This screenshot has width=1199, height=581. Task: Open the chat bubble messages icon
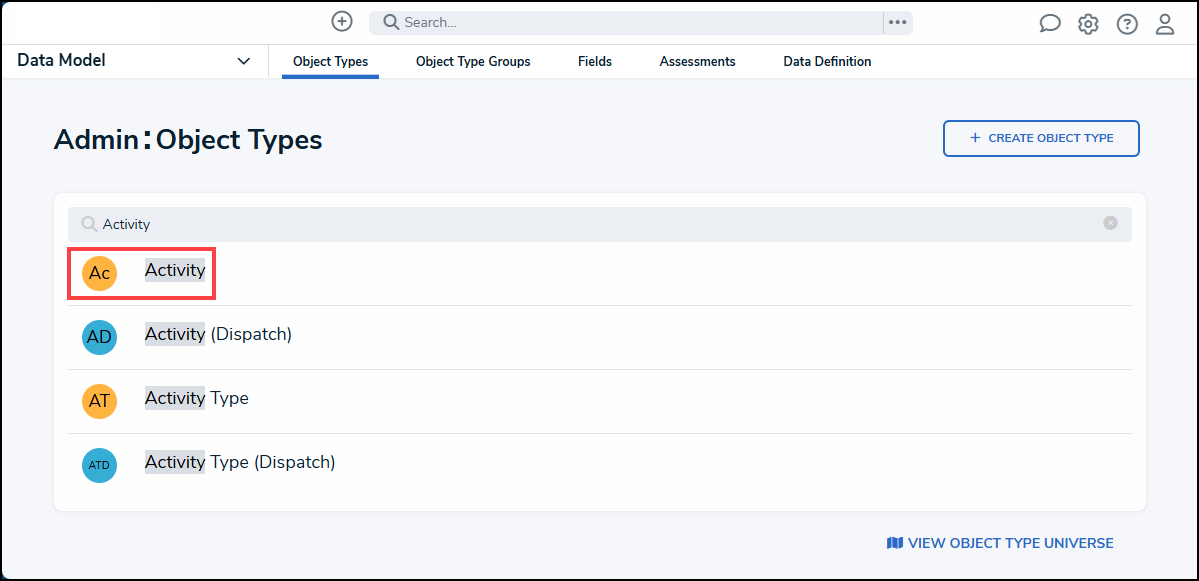(1050, 24)
